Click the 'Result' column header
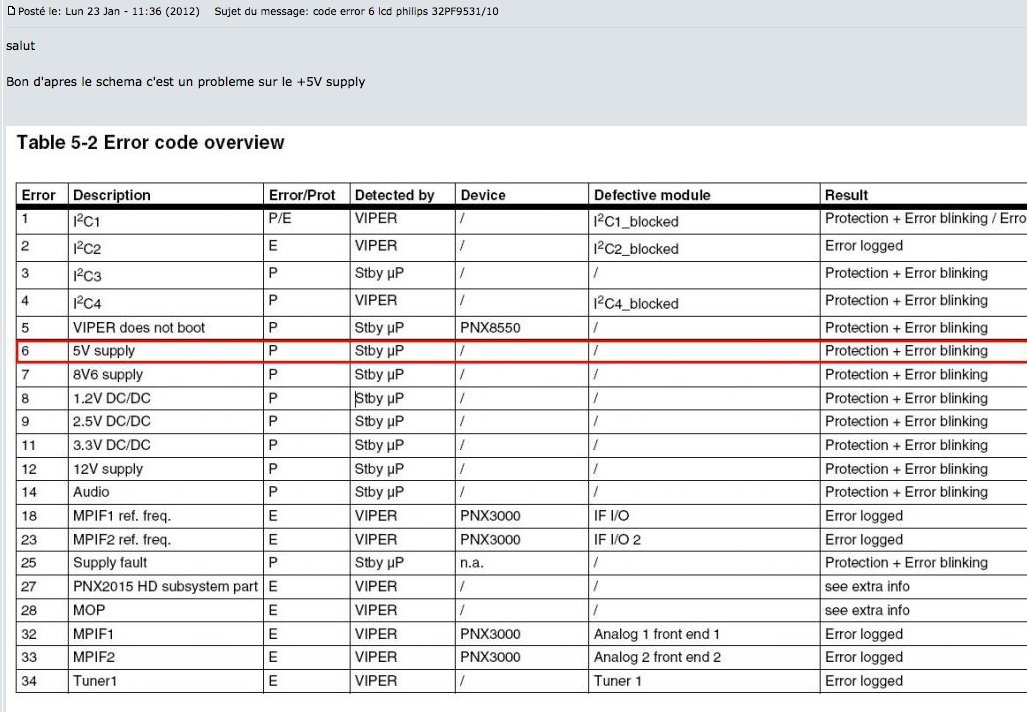Screen dimensions: 1027x712 (846, 195)
